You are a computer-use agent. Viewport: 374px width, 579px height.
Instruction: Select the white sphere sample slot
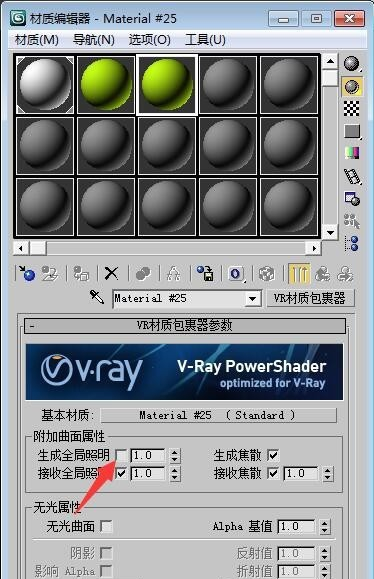(x=45, y=85)
